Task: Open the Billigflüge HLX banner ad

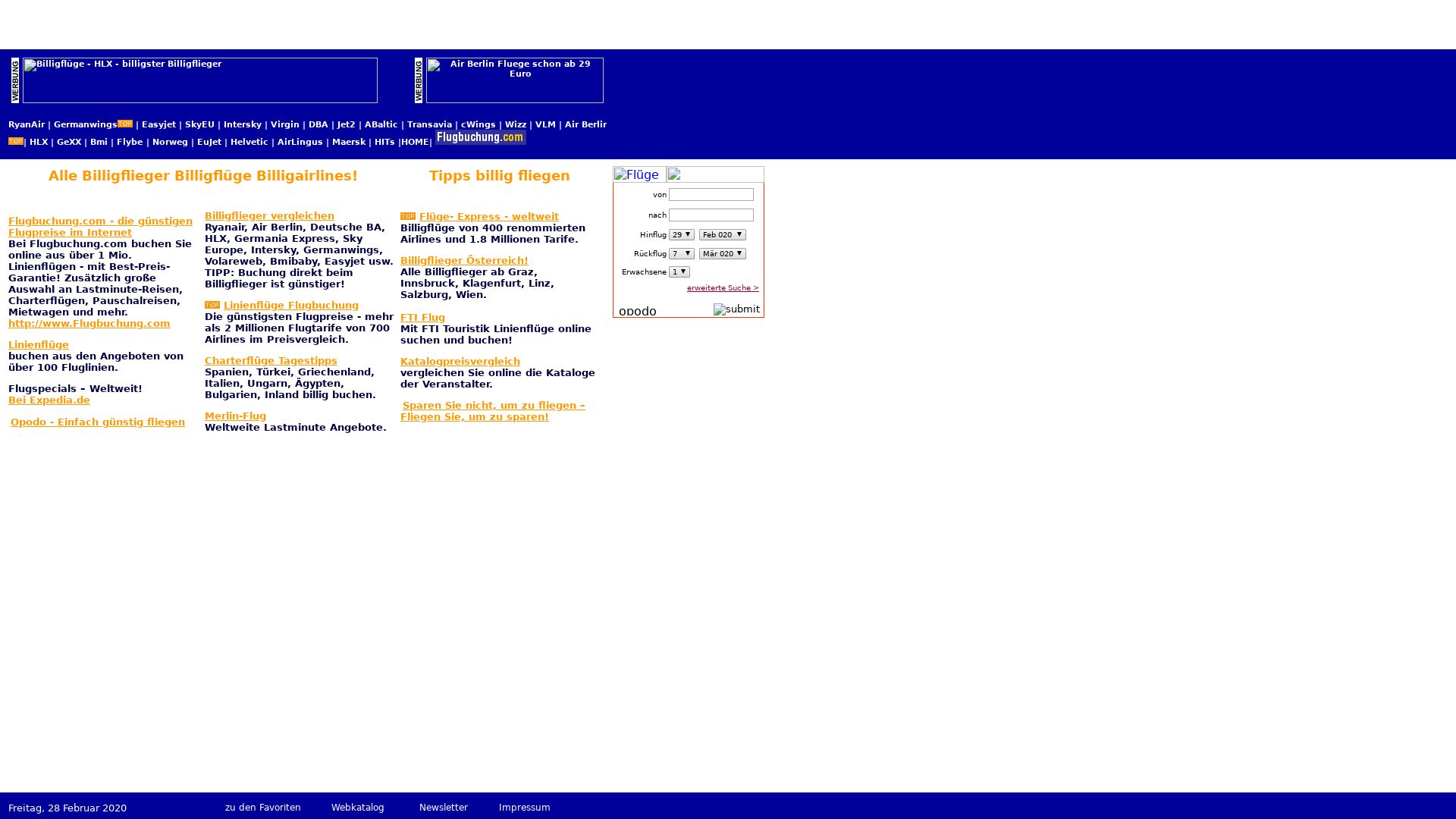Action: [x=199, y=80]
